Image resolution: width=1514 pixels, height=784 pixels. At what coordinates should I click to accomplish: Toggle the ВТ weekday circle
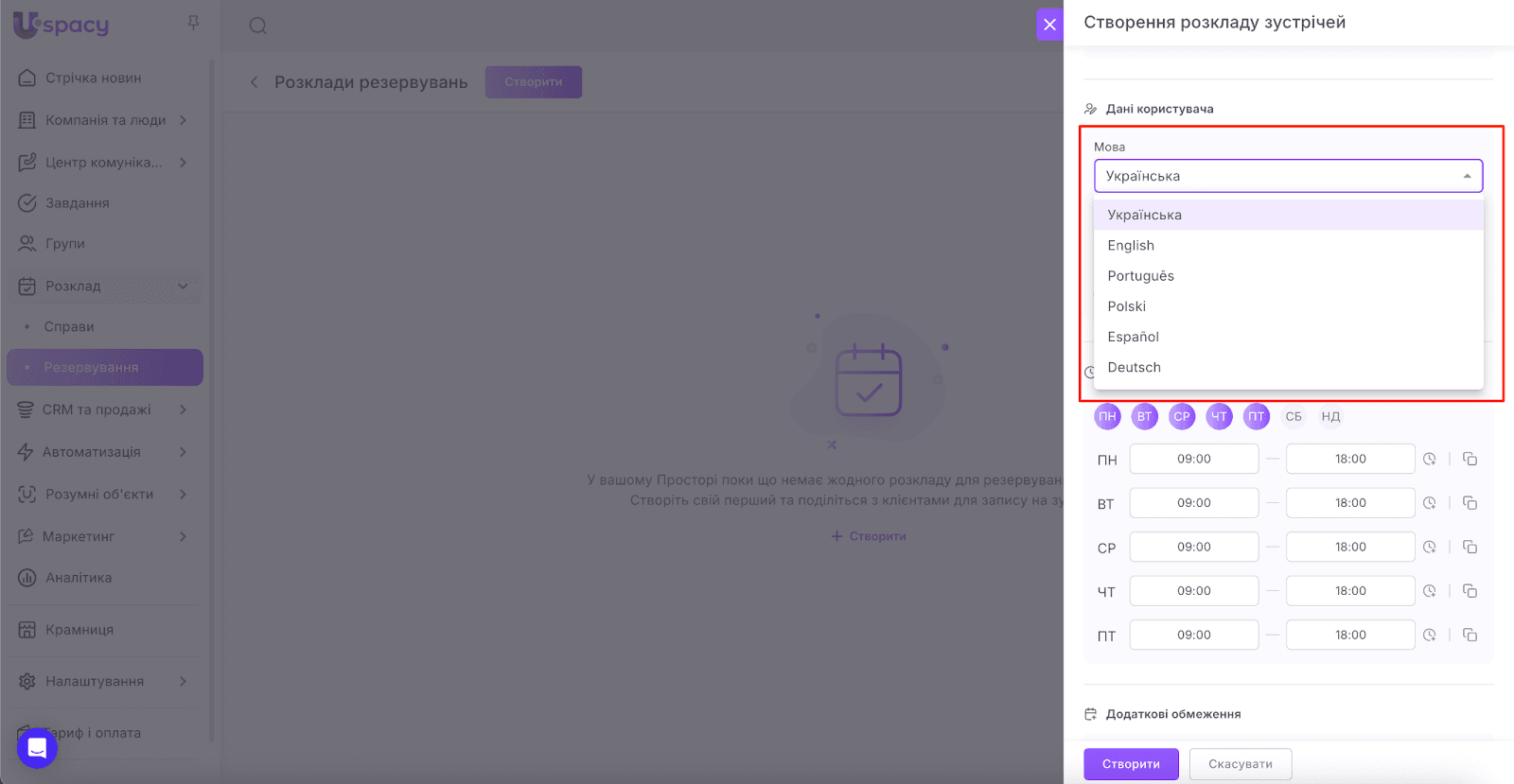click(1145, 416)
